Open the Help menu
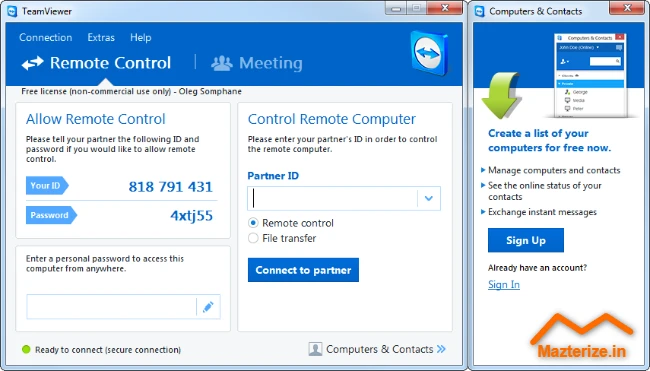Screen dimensions: 650x371 (141, 37)
